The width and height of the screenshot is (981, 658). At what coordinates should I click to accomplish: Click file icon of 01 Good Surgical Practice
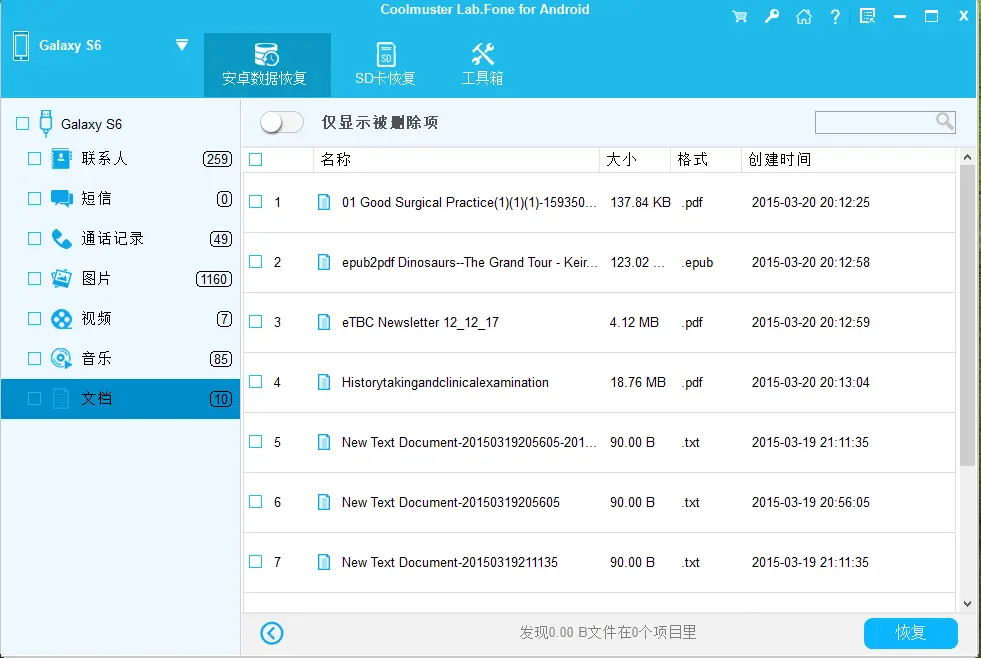[x=324, y=202]
